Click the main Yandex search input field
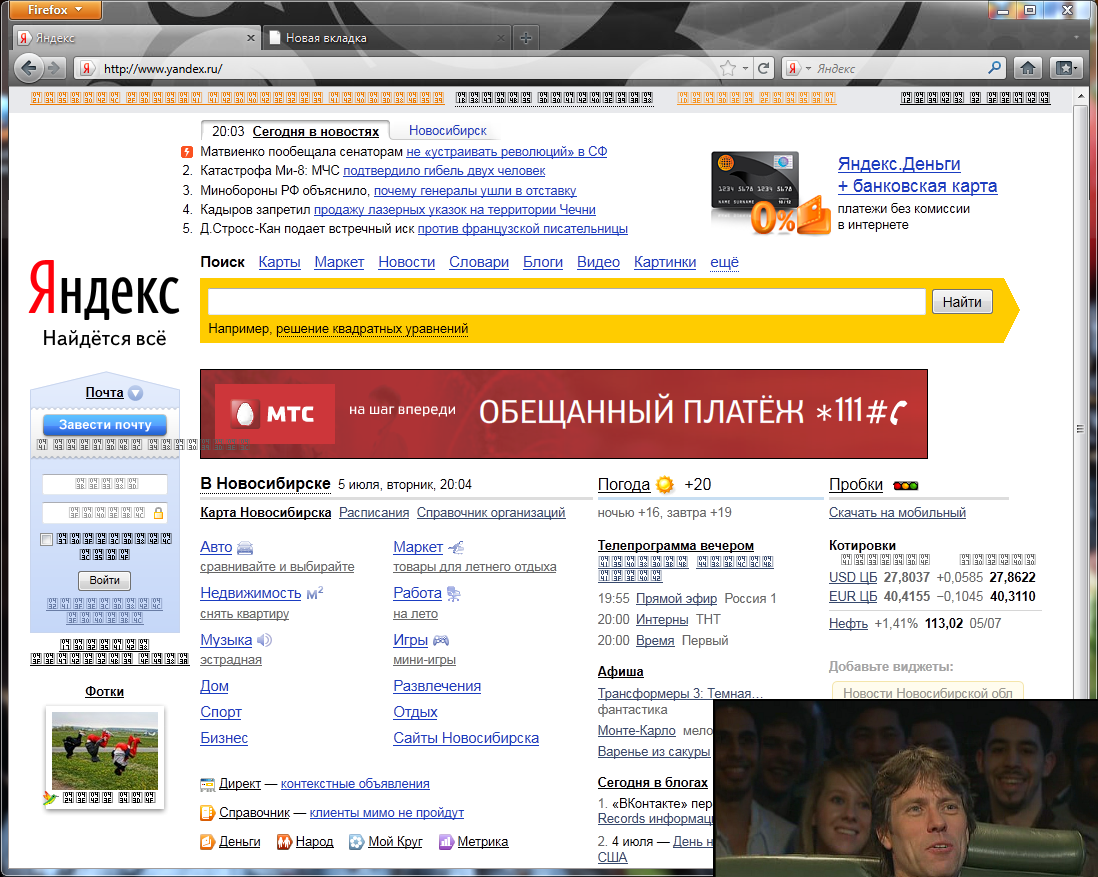1098x877 pixels. (566, 302)
